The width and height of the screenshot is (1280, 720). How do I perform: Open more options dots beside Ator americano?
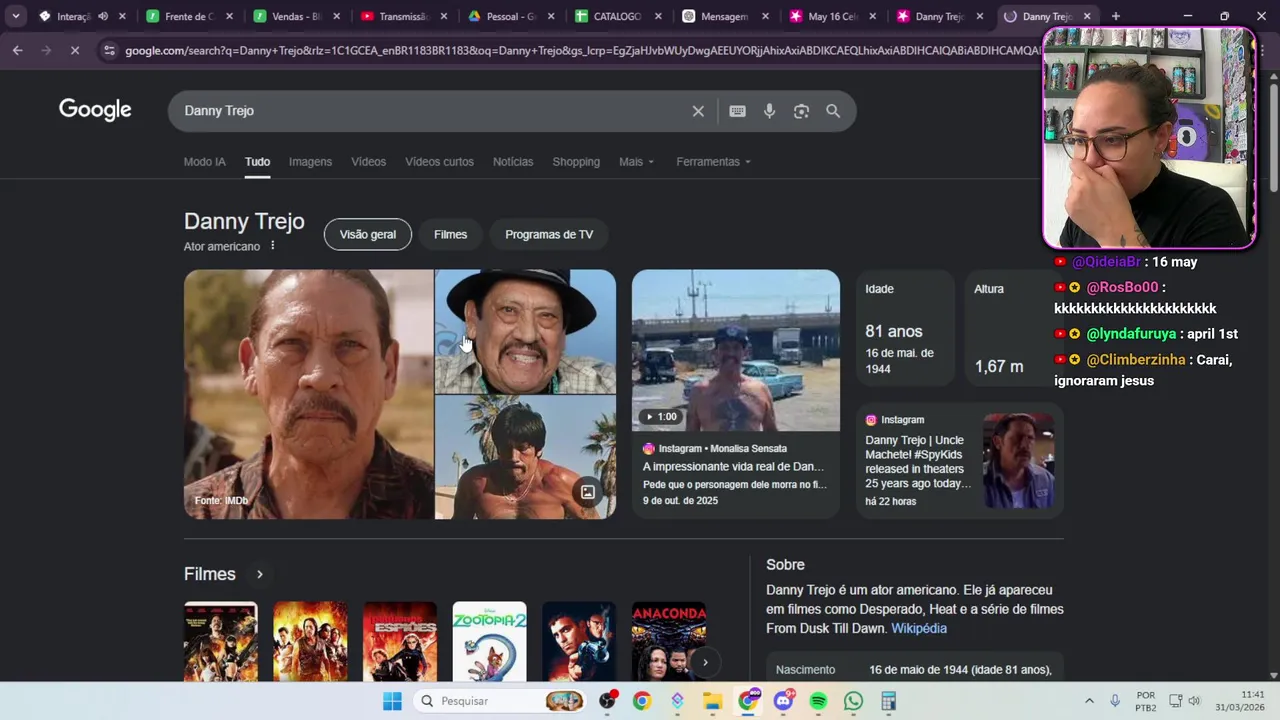click(272, 246)
